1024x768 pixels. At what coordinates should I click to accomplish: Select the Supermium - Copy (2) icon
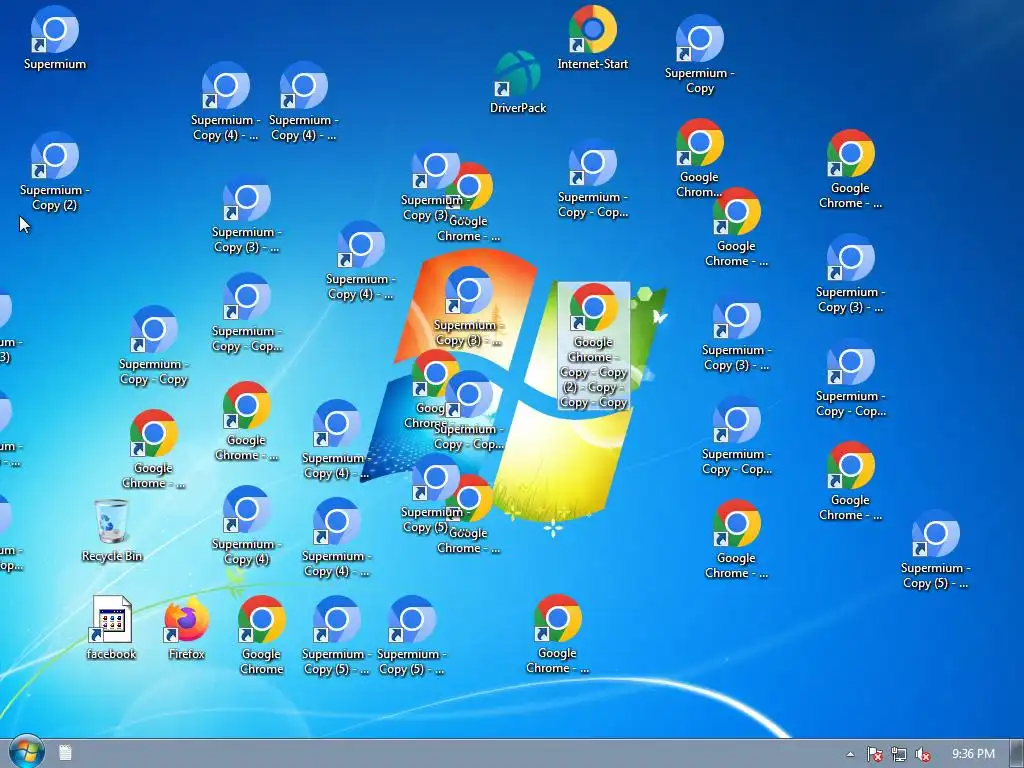pos(55,171)
